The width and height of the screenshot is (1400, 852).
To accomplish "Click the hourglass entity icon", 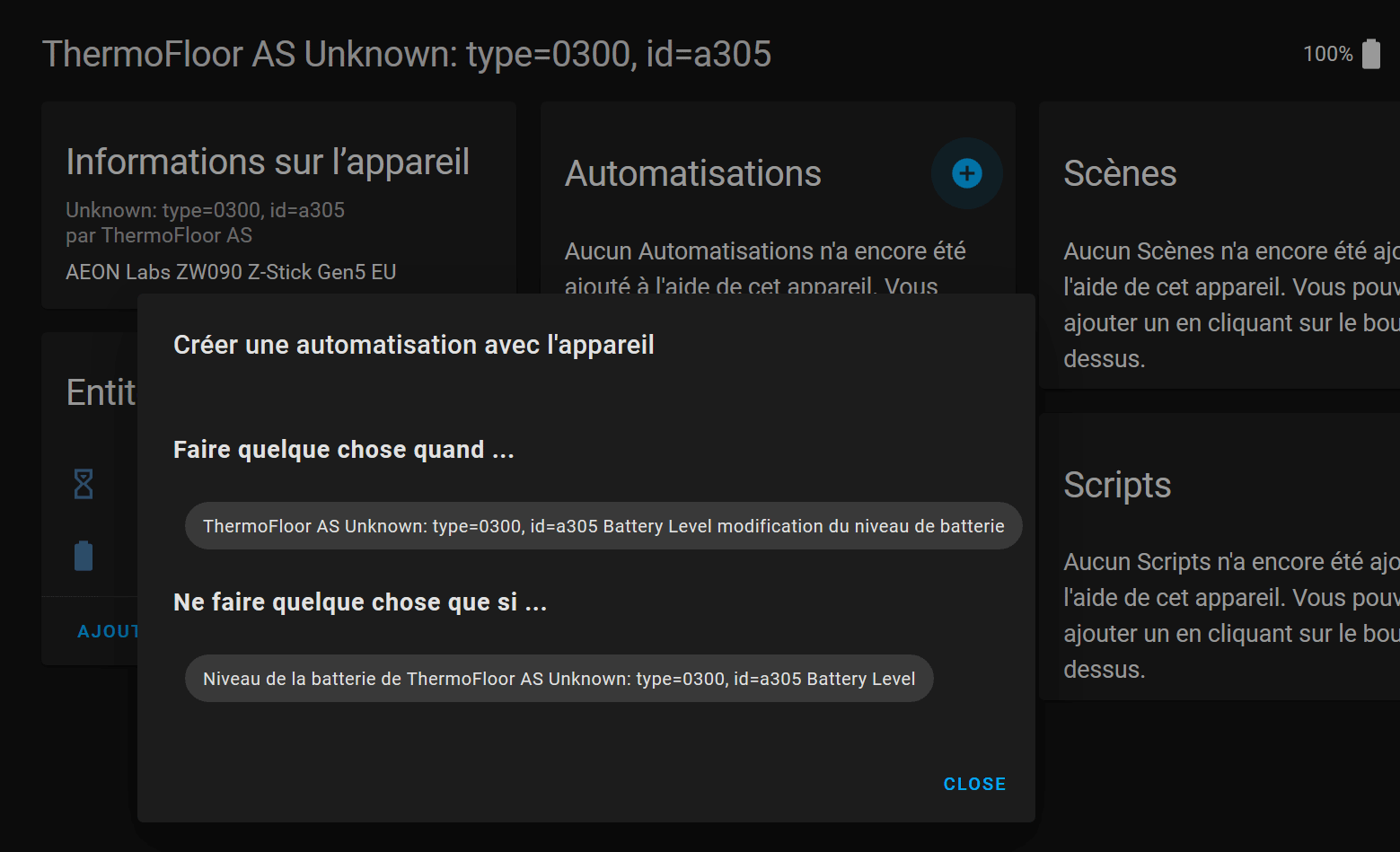I will pyautogui.click(x=84, y=484).
